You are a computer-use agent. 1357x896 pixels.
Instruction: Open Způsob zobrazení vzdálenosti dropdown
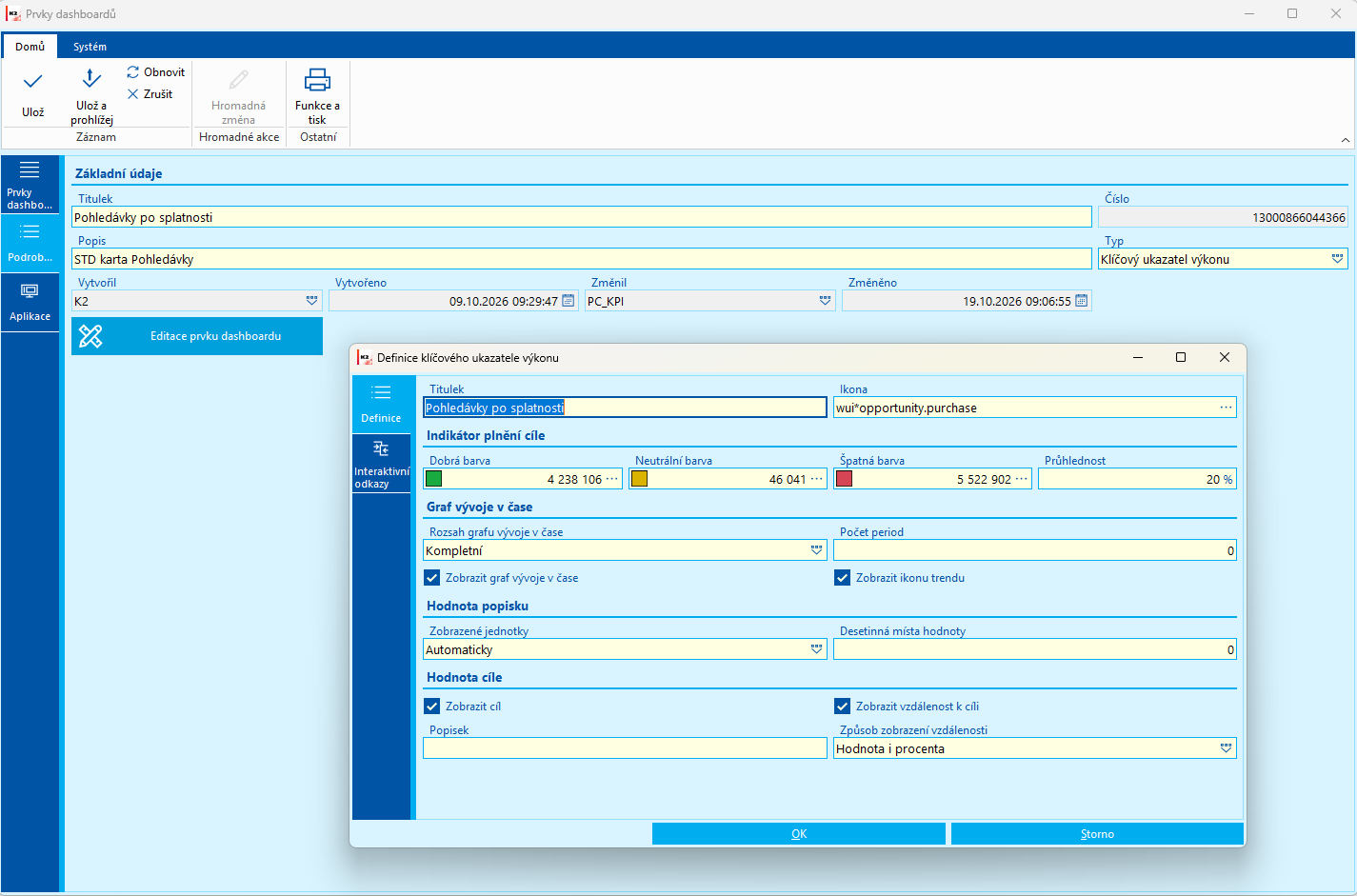(1226, 748)
